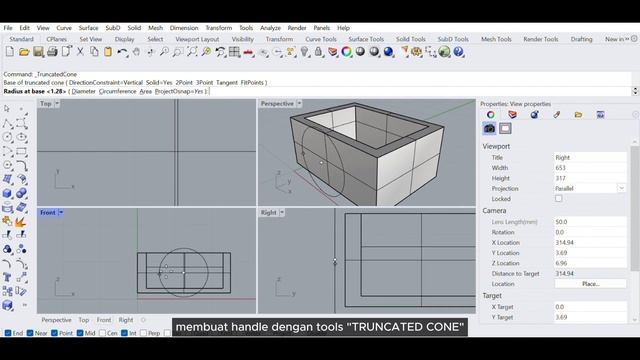Toggle the Mid osnap checkbox

click(x=80, y=333)
